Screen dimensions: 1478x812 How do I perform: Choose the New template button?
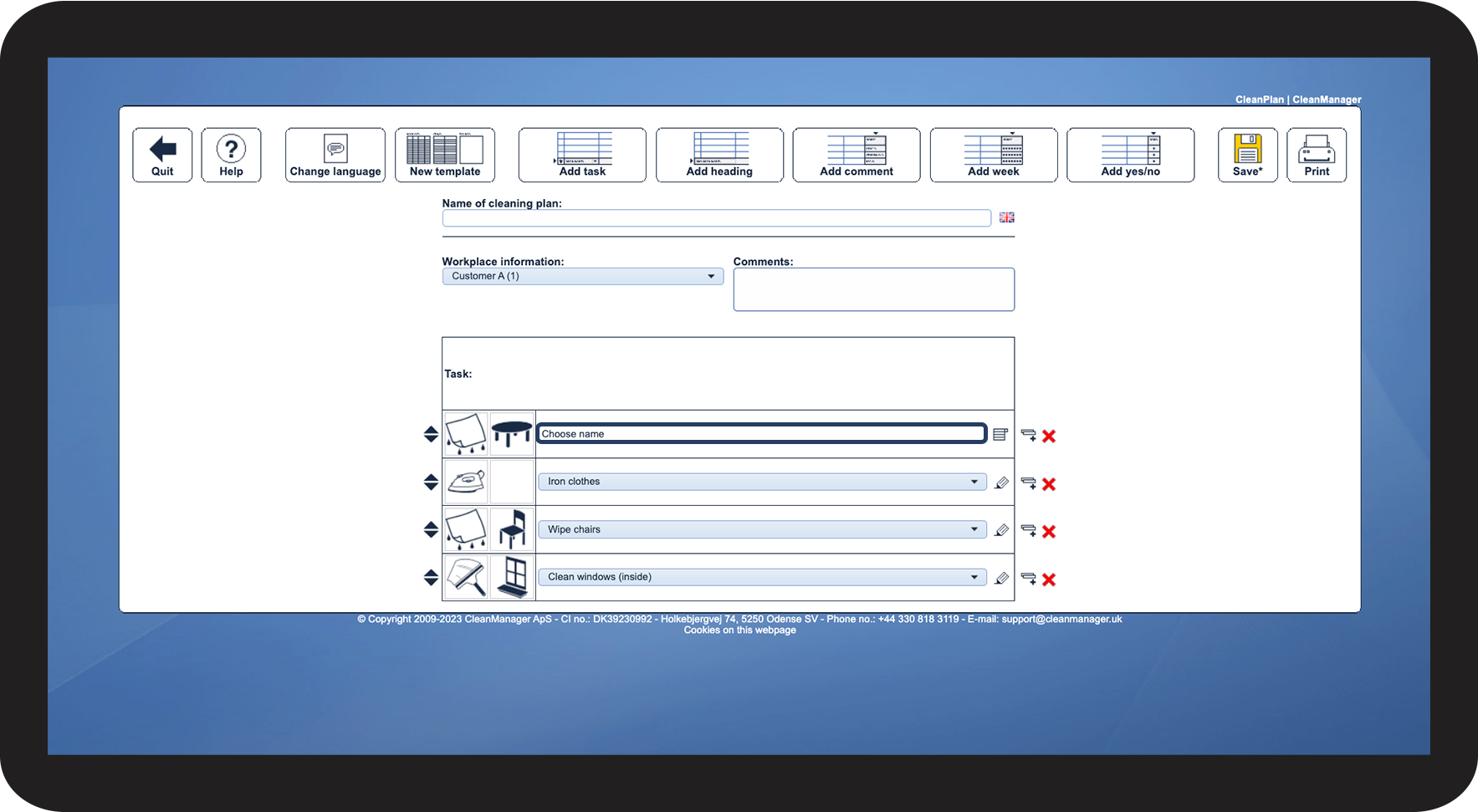445,155
